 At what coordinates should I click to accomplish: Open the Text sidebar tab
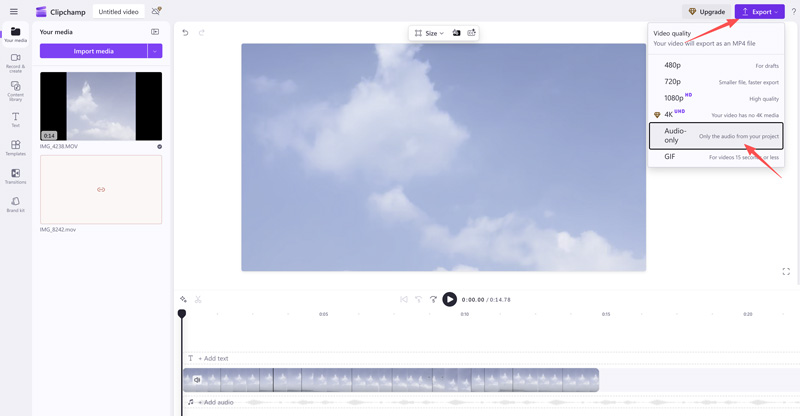coord(15,120)
